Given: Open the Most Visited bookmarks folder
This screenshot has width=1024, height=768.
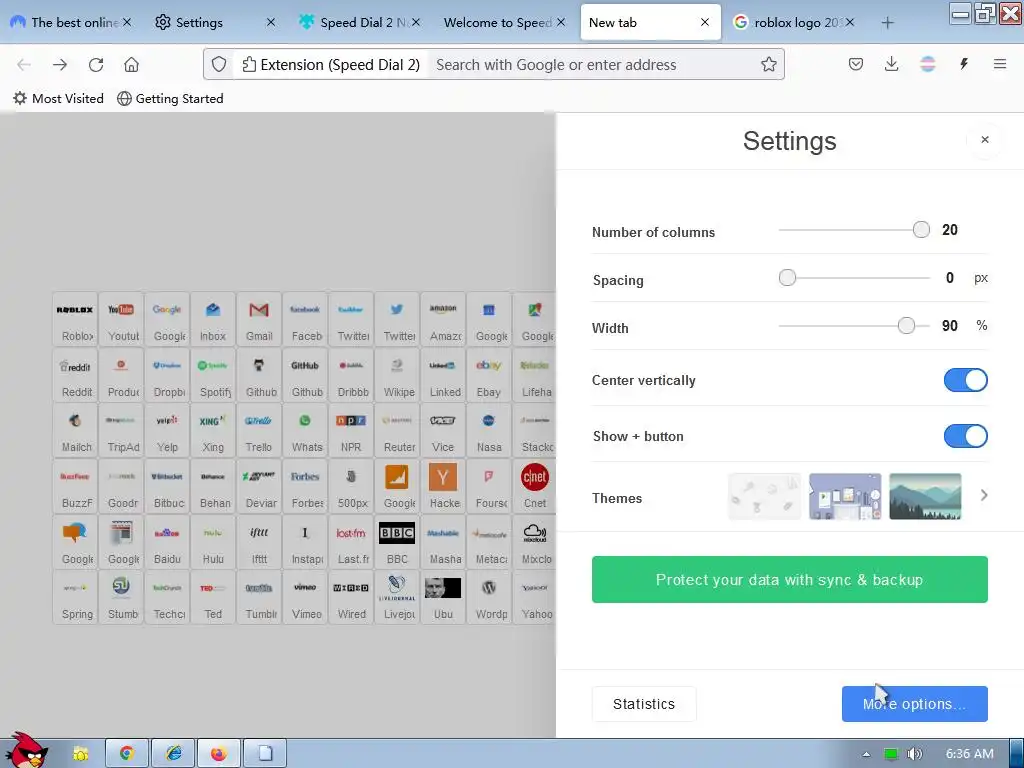Looking at the screenshot, I should pyautogui.click(x=58, y=99).
